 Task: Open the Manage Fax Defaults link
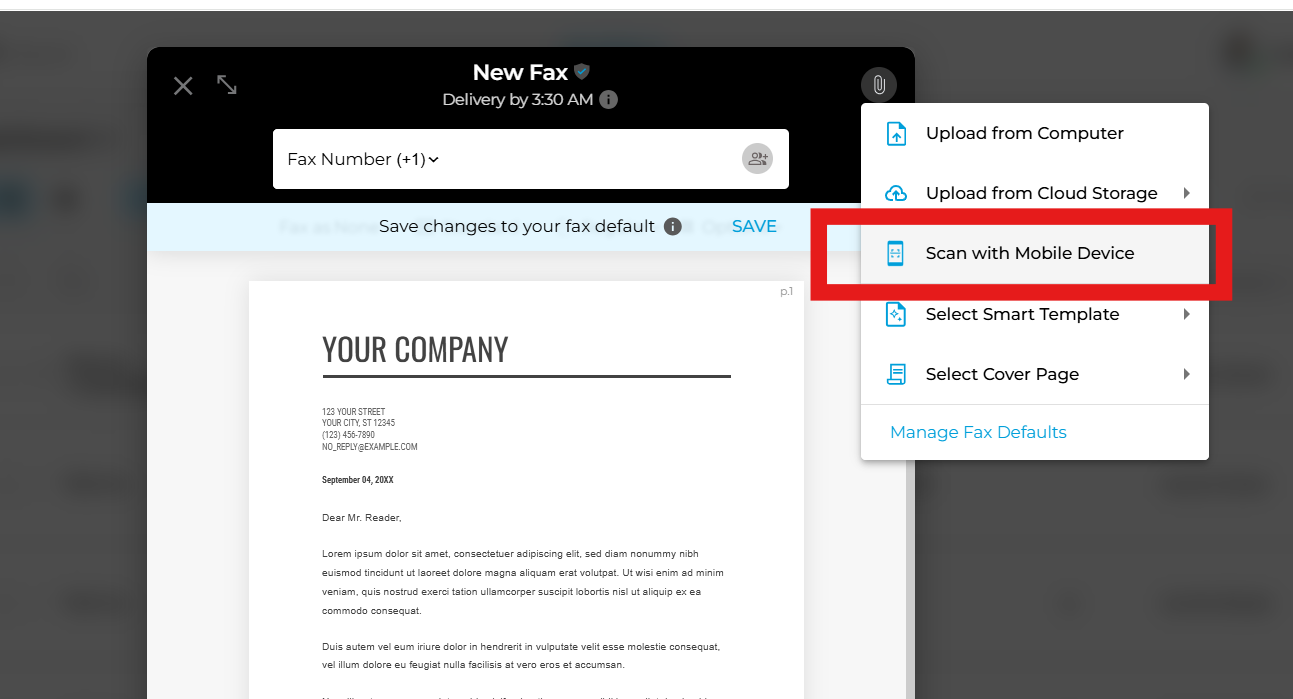click(x=978, y=432)
